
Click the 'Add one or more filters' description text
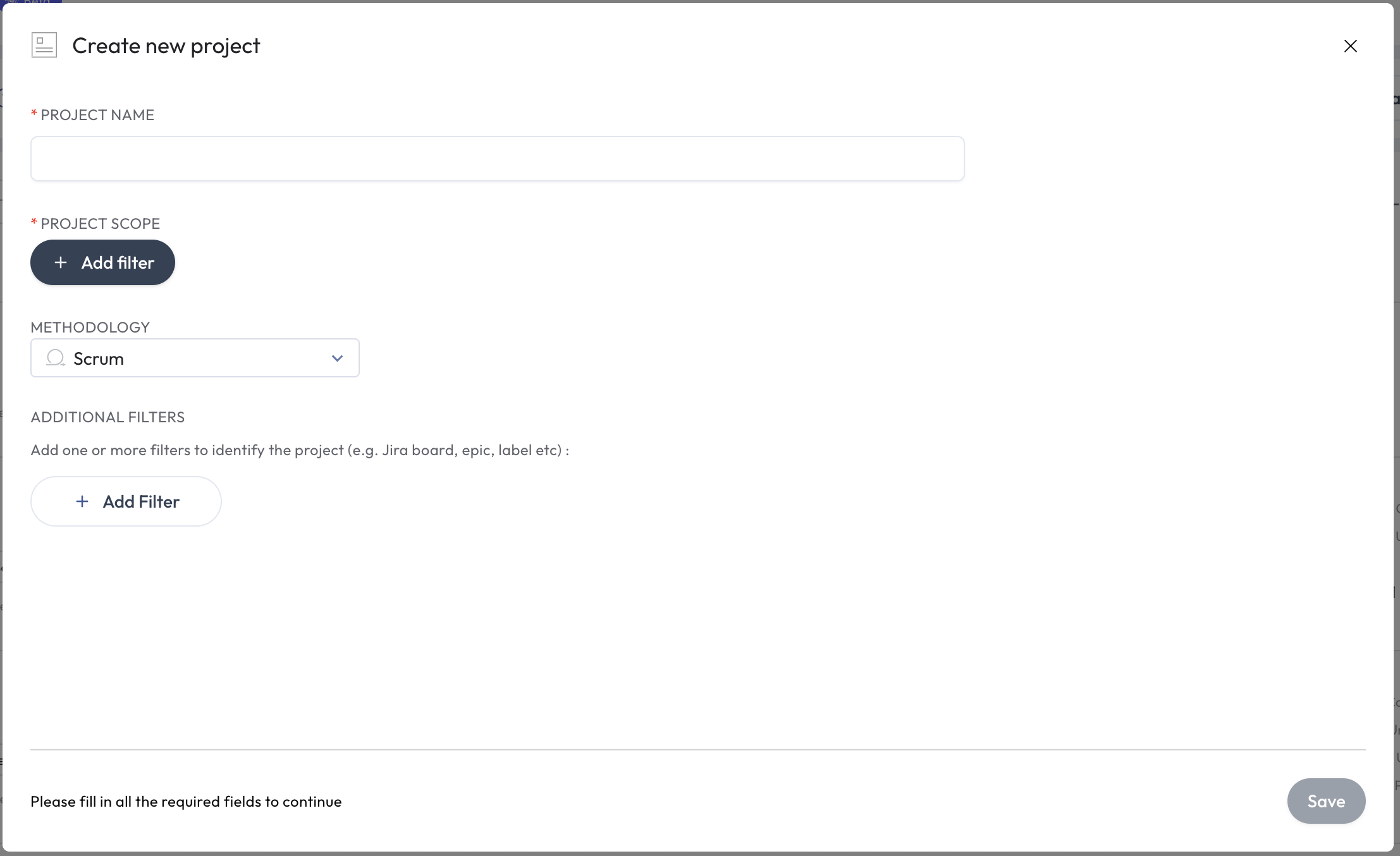point(300,450)
